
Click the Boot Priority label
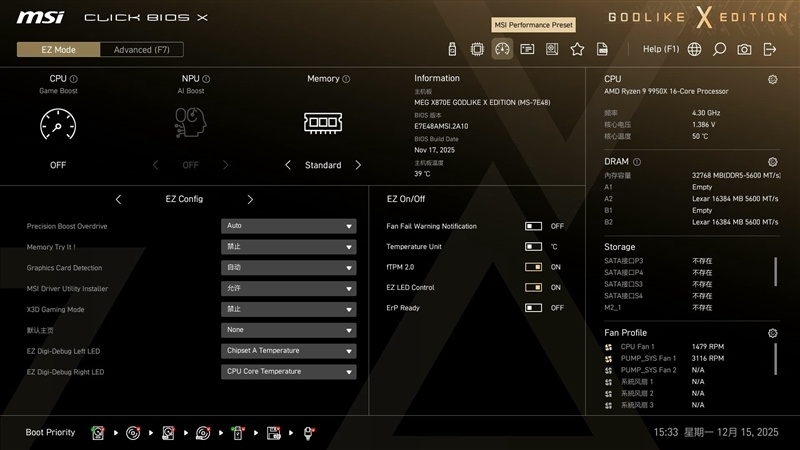point(50,432)
